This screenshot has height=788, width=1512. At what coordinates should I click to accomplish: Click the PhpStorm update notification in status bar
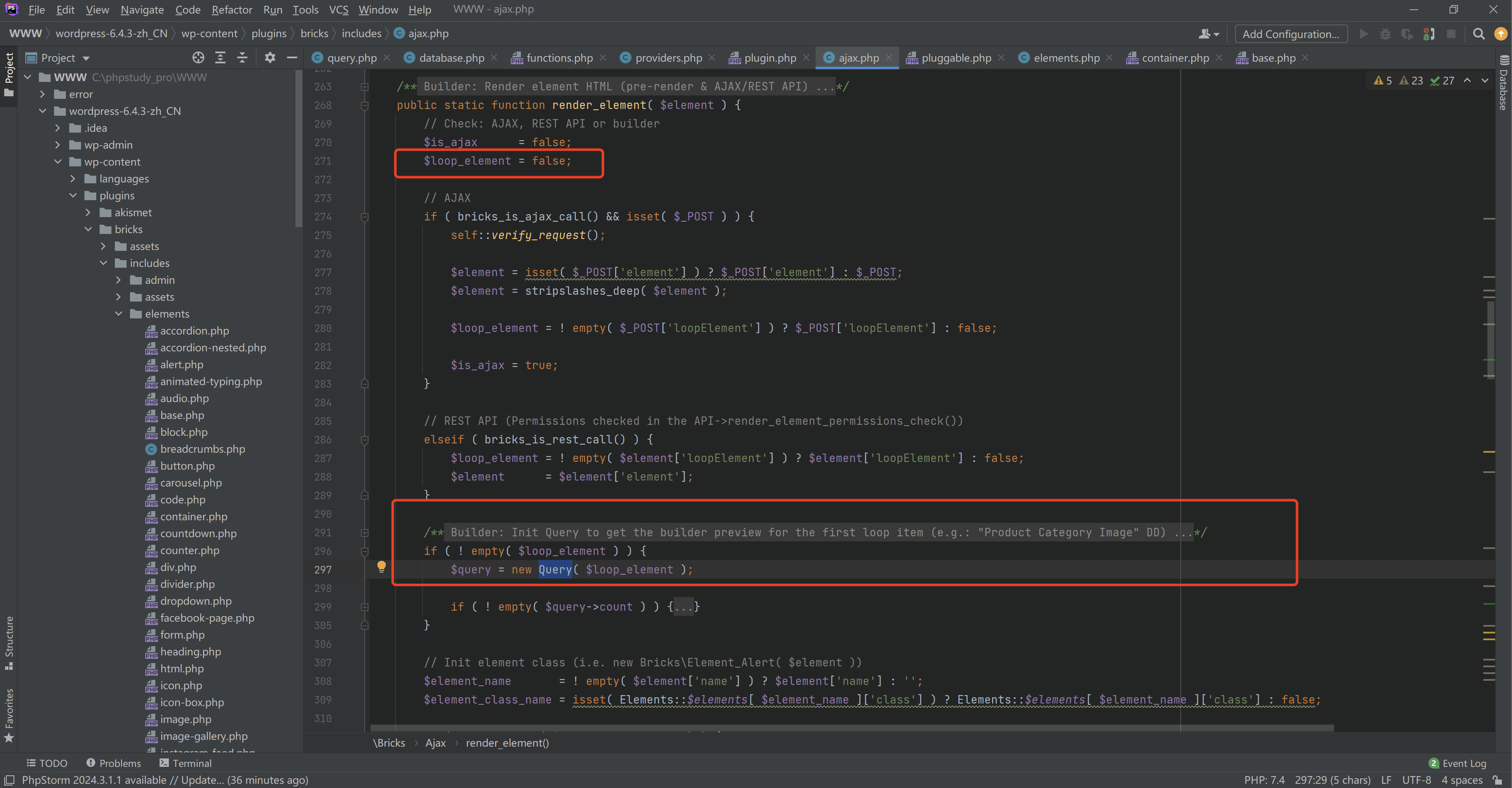coord(165,780)
